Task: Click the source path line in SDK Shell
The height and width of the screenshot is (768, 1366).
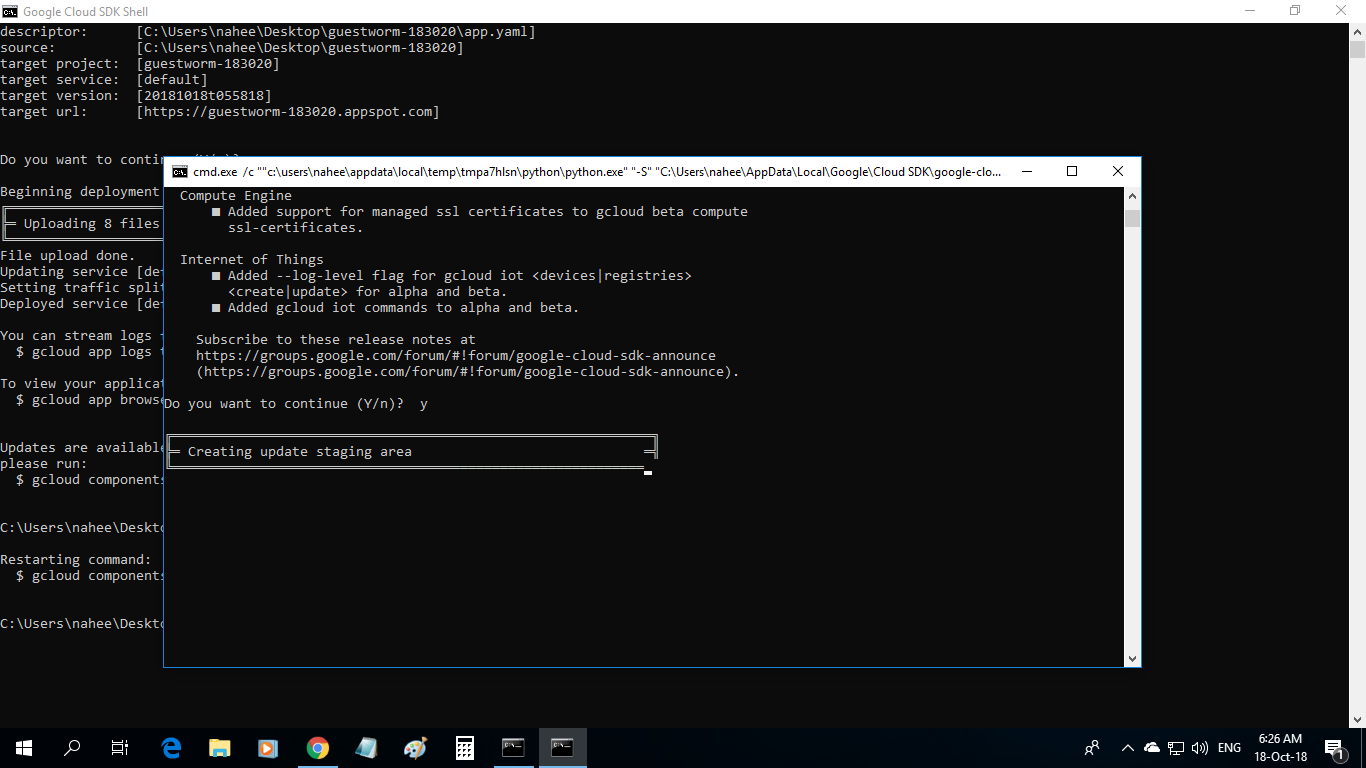Action: click(232, 48)
